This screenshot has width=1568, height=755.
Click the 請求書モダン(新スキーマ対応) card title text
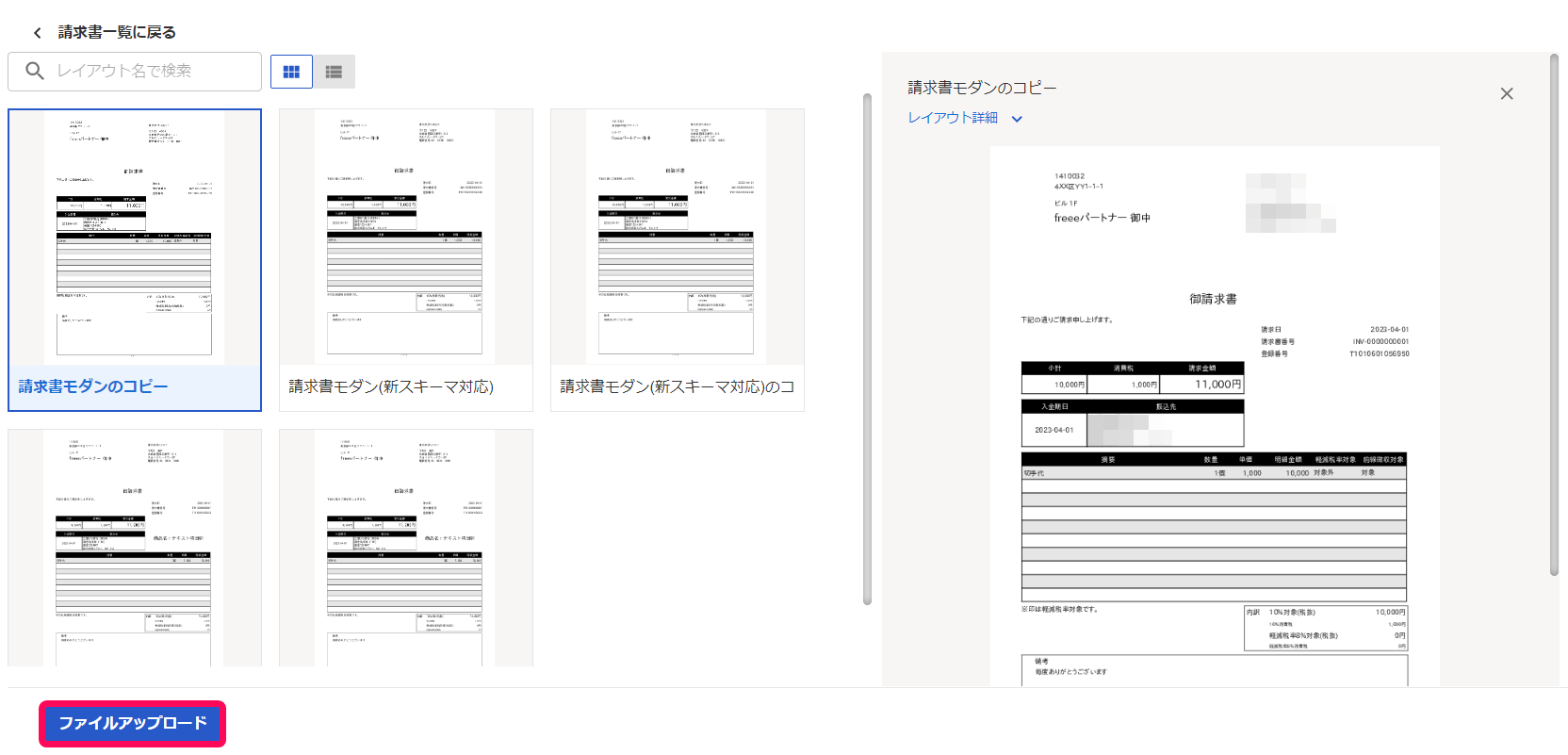391,386
